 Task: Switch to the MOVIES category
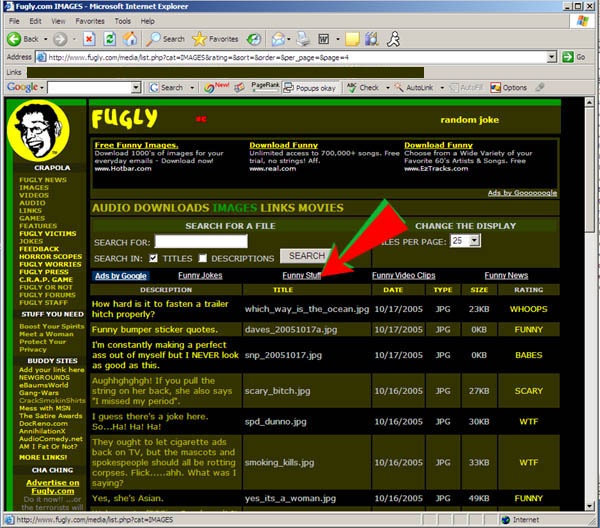coord(321,208)
